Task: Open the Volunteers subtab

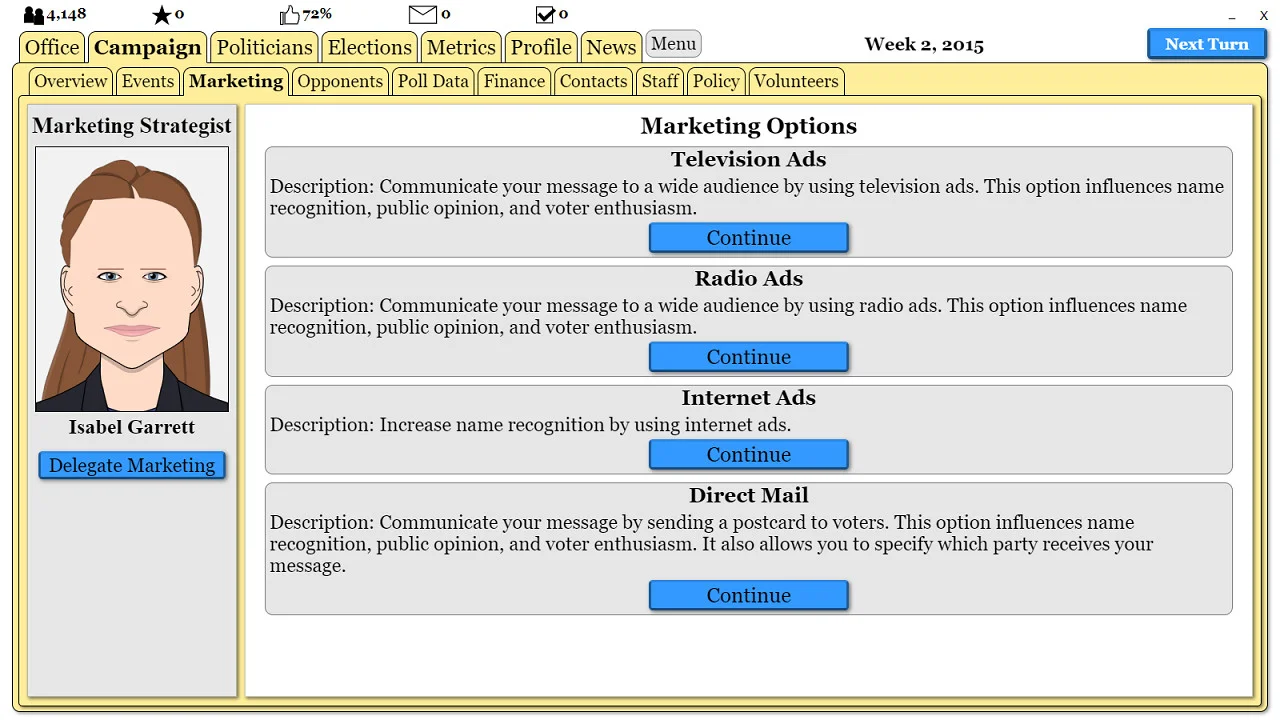Action: click(x=796, y=81)
